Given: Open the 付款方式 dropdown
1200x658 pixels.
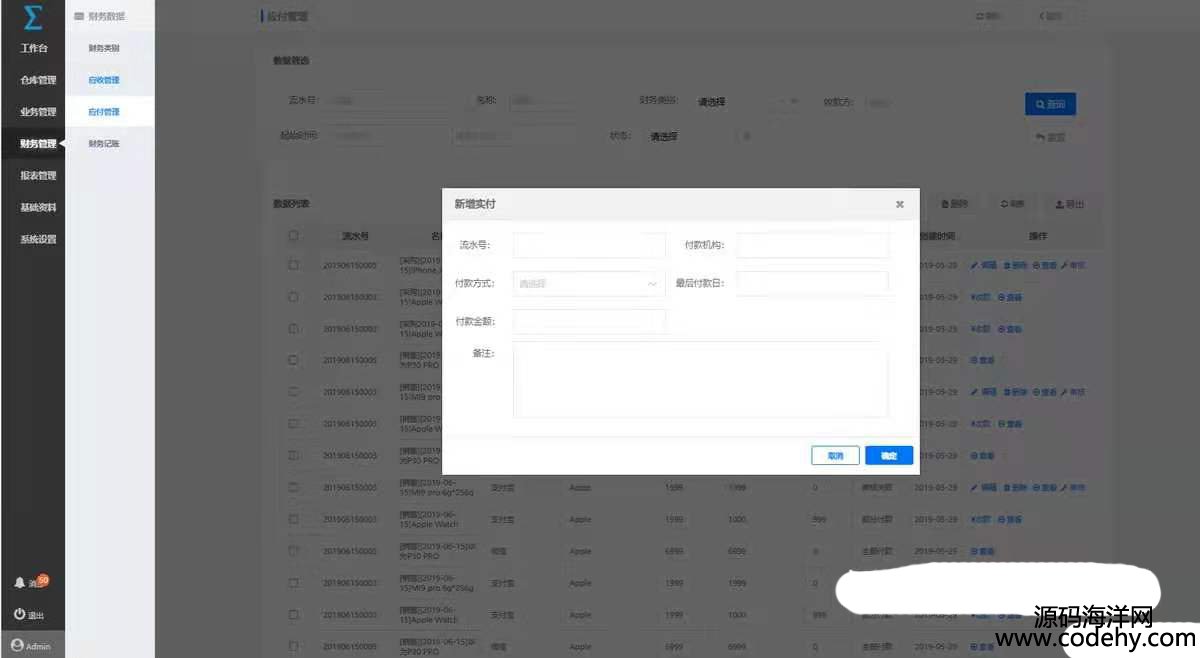Looking at the screenshot, I should (589, 284).
